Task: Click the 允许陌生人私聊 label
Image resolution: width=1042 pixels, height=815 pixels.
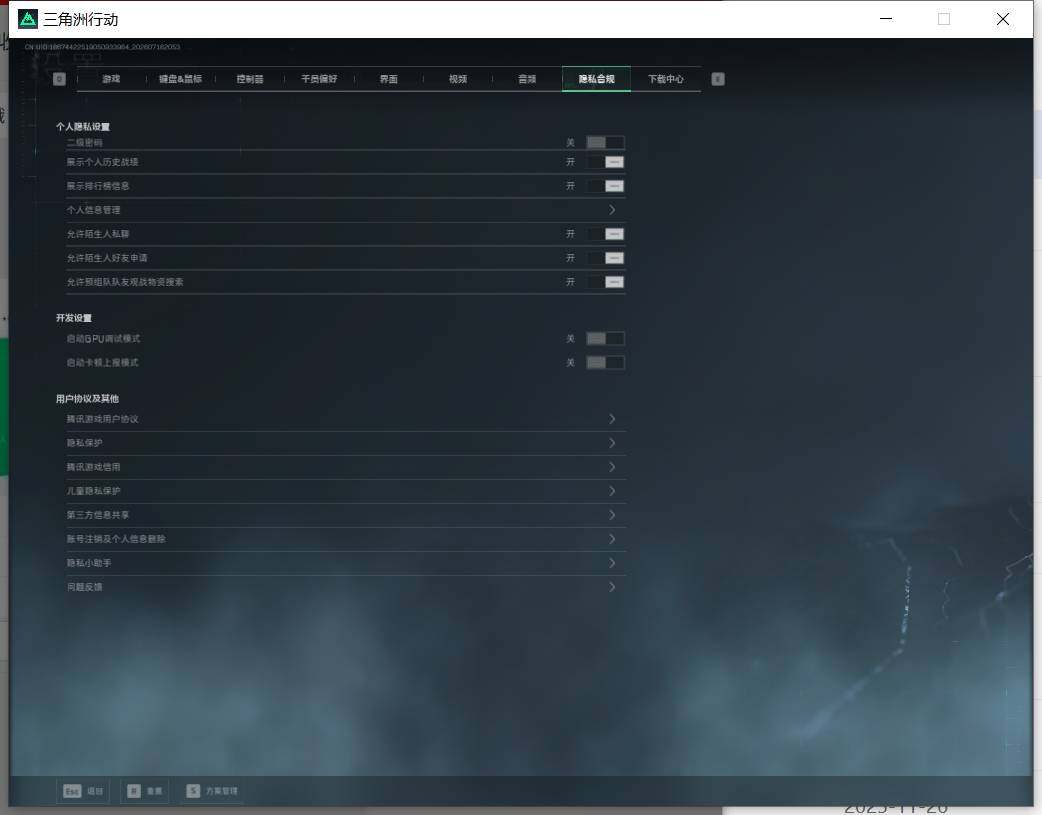Action: 98,234
